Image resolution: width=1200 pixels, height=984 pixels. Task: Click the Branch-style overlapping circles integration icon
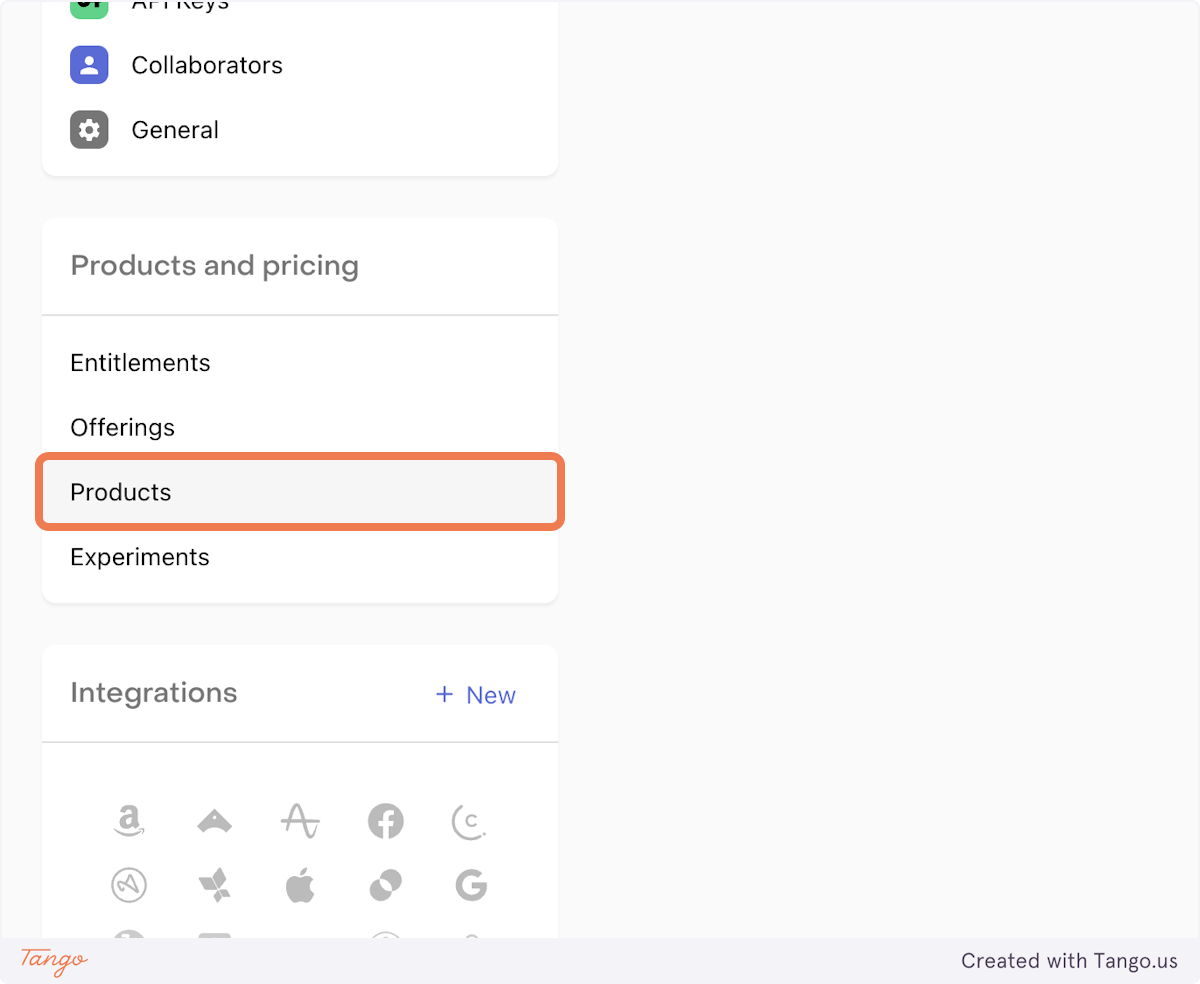[x=385, y=885]
